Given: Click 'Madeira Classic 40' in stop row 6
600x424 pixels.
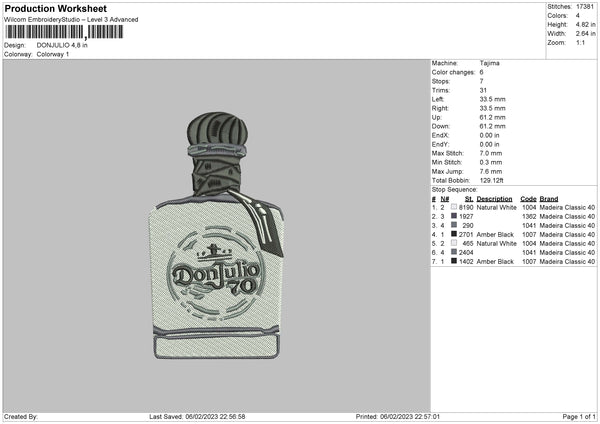Looking at the screenshot, I should (567, 253).
